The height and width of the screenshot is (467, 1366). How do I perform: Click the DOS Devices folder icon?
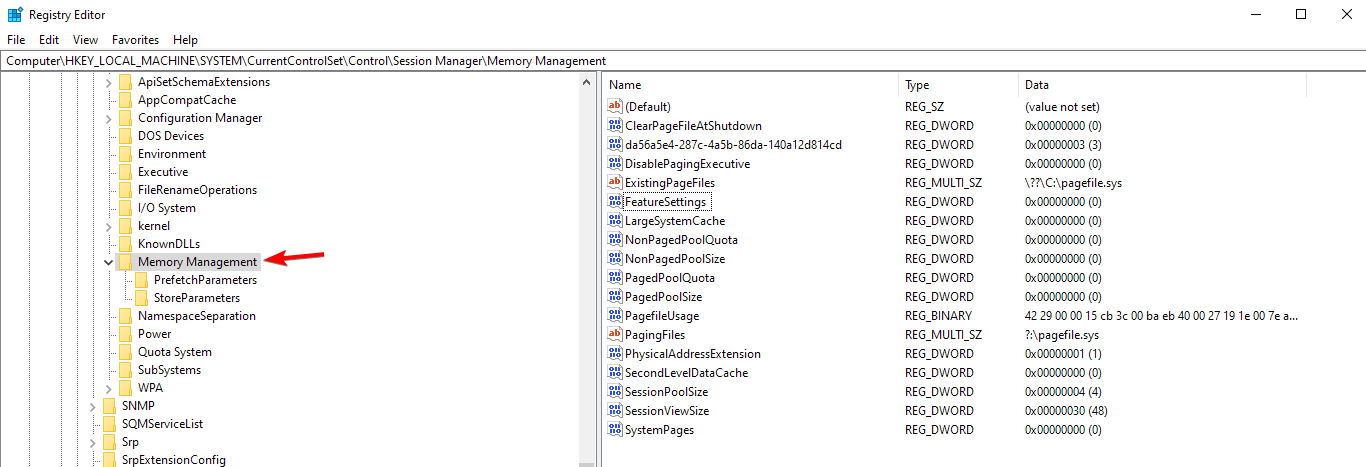coord(125,136)
